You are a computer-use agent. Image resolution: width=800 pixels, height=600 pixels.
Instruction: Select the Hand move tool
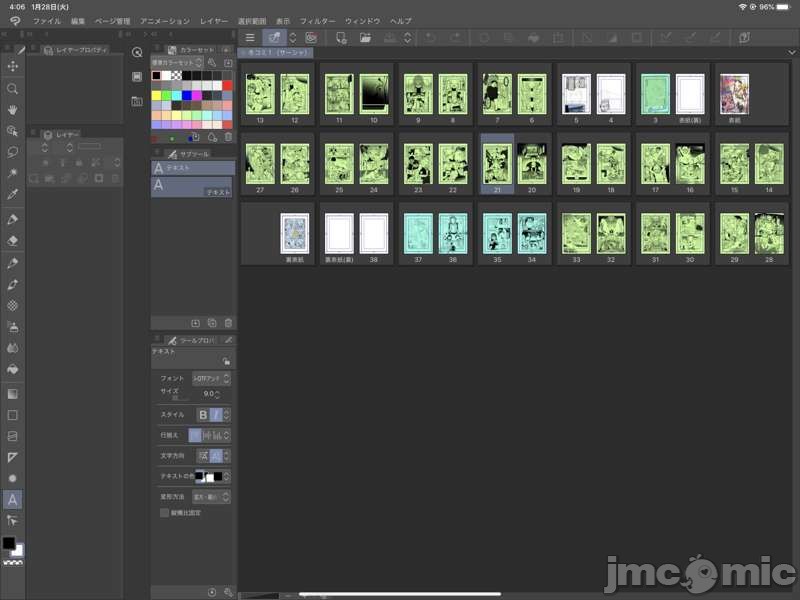pyautogui.click(x=13, y=109)
